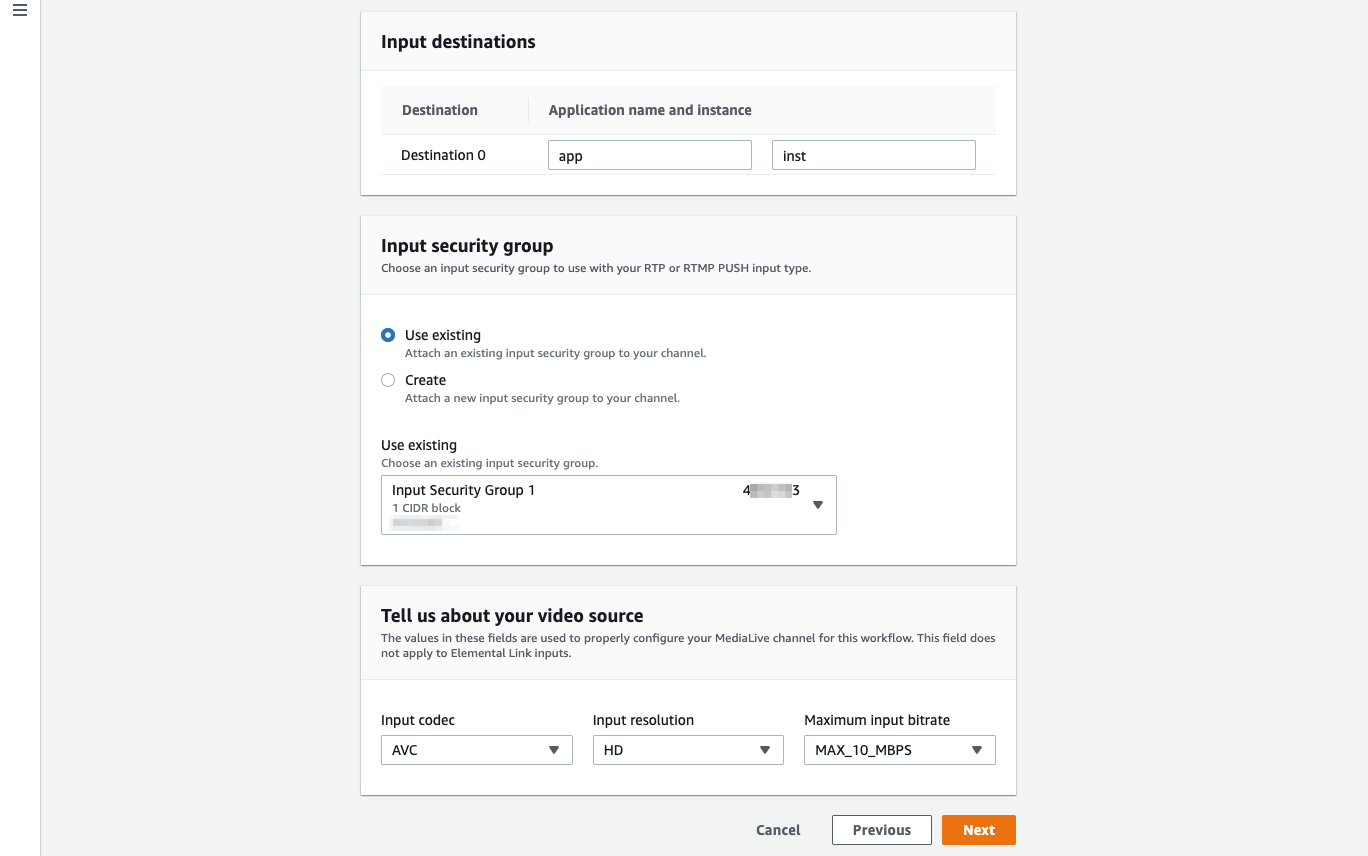Click the Maximum input bitrate arrow icon

977,750
